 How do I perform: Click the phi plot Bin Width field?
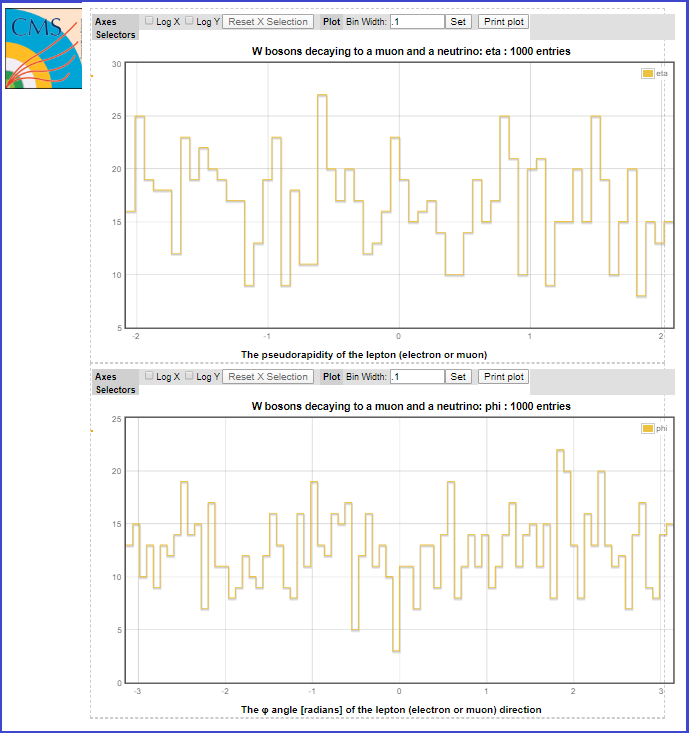[x=417, y=377]
